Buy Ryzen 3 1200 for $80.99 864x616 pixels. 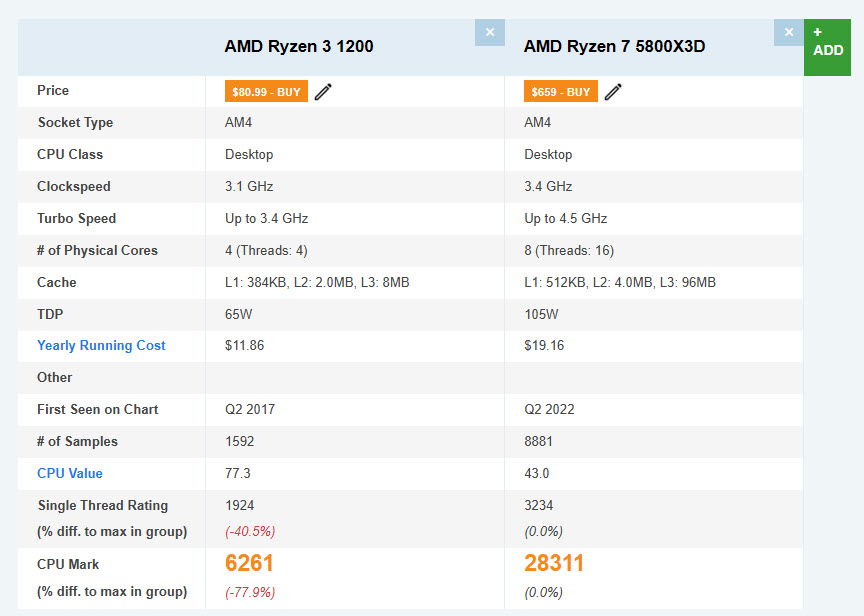tap(266, 92)
